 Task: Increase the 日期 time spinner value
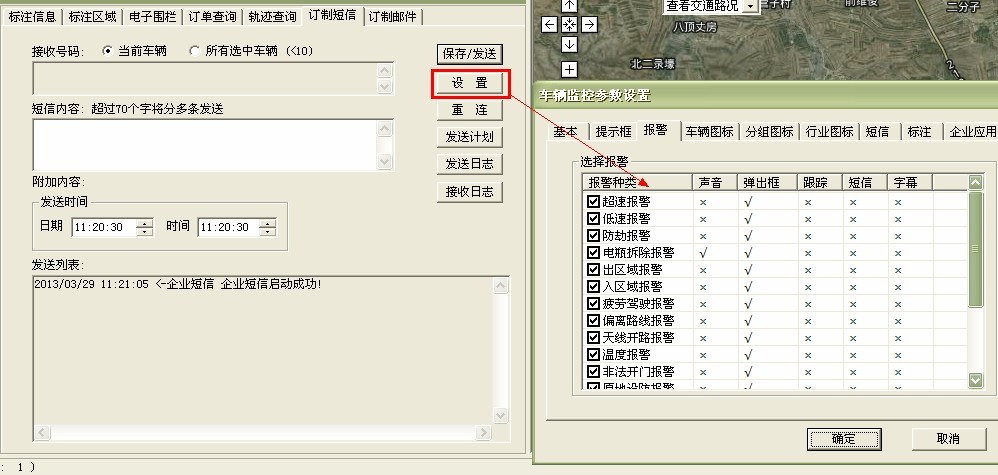pos(145,223)
